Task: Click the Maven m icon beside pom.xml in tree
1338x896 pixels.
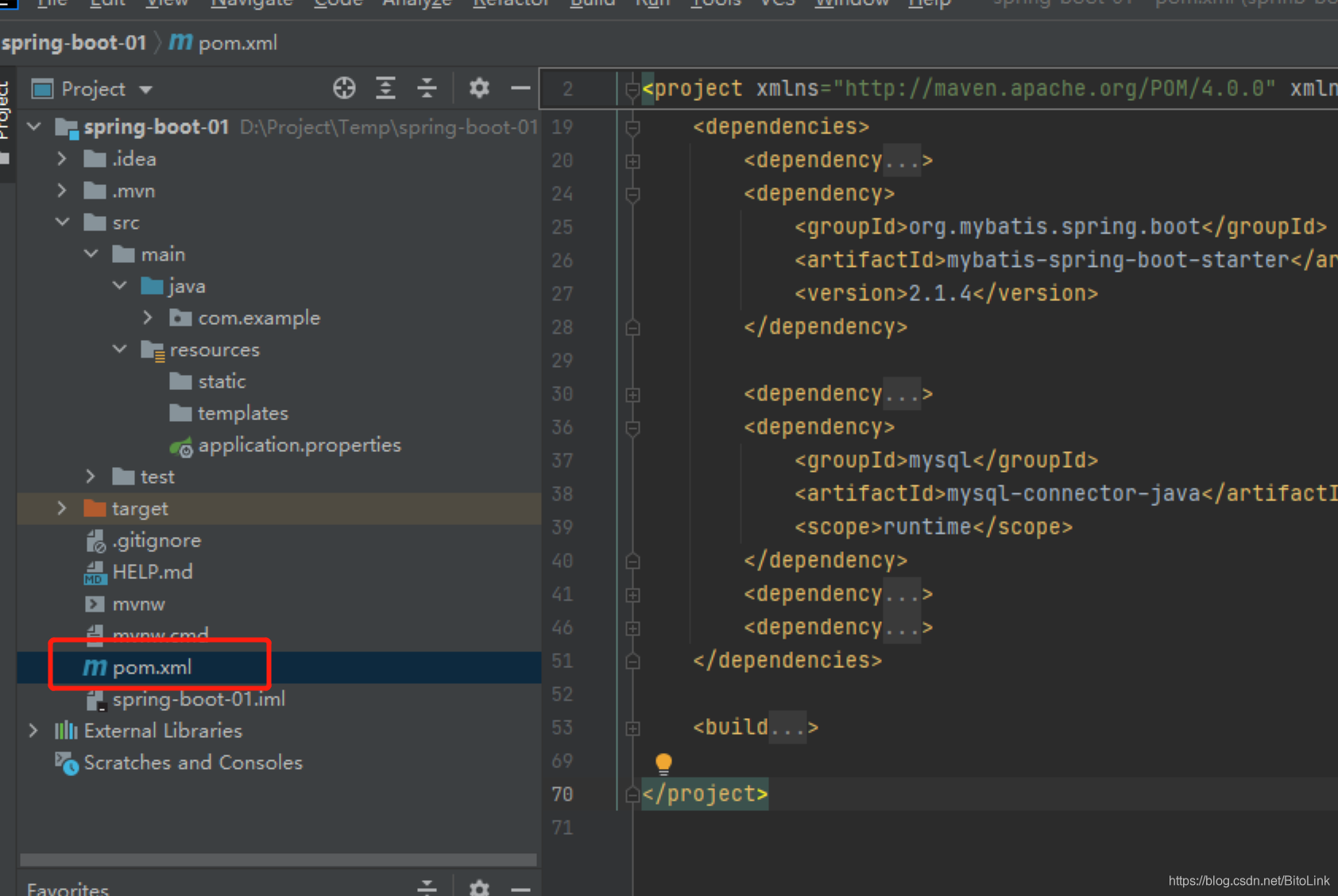Action: [x=95, y=667]
